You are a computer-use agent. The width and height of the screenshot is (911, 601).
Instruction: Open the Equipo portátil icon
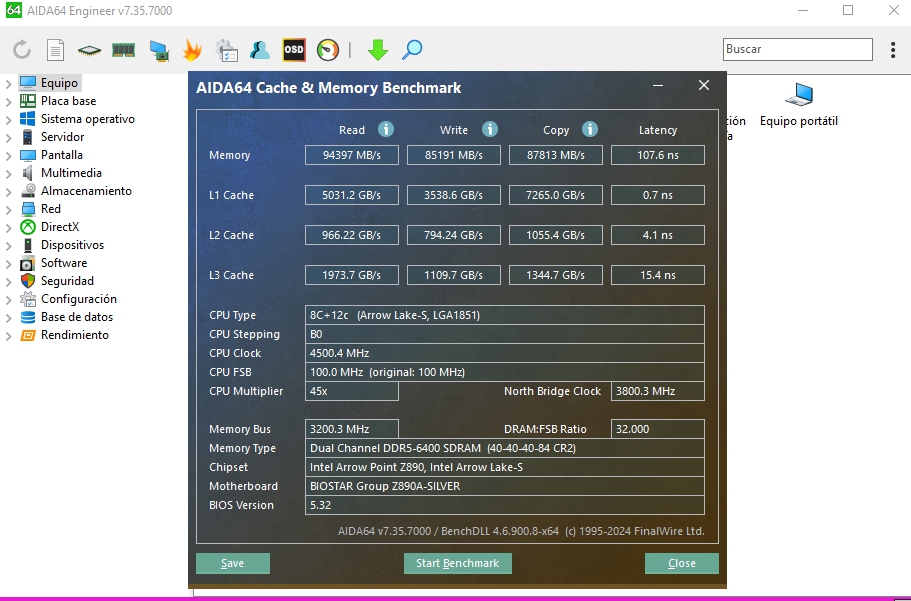[799, 105]
